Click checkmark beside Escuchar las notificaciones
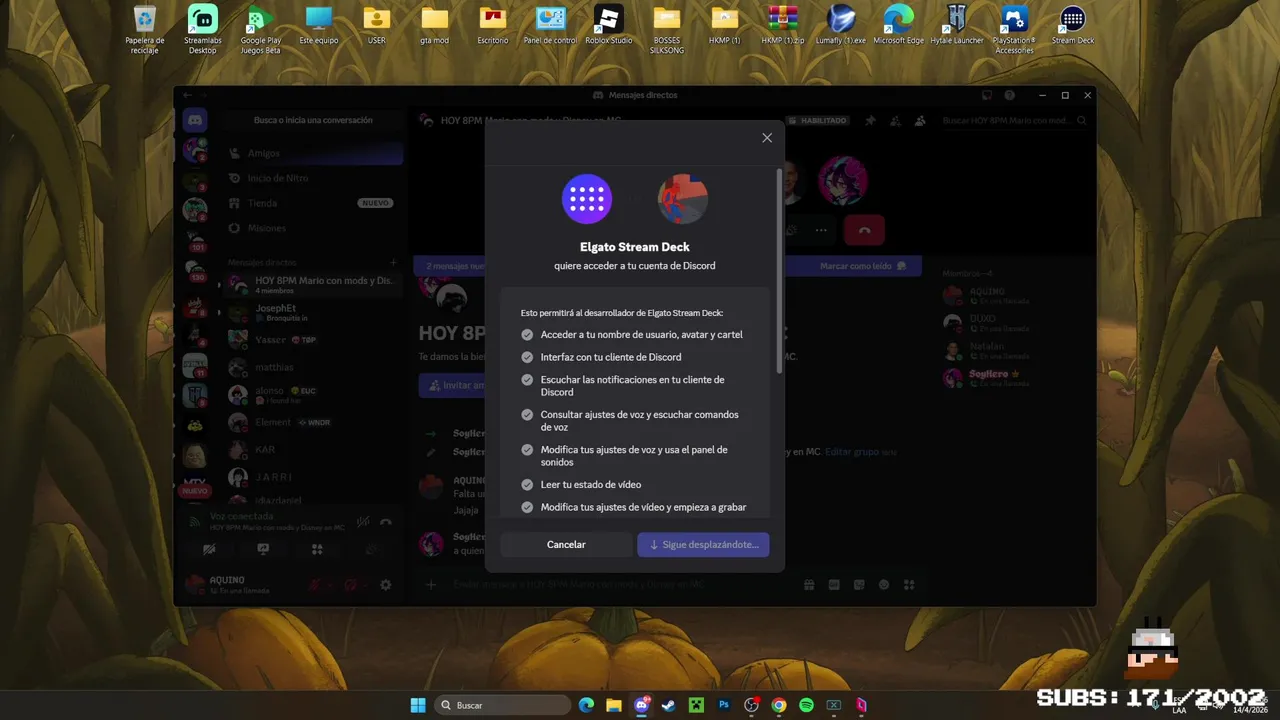Image resolution: width=1280 pixels, height=720 pixels. click(x=527, y=380)
